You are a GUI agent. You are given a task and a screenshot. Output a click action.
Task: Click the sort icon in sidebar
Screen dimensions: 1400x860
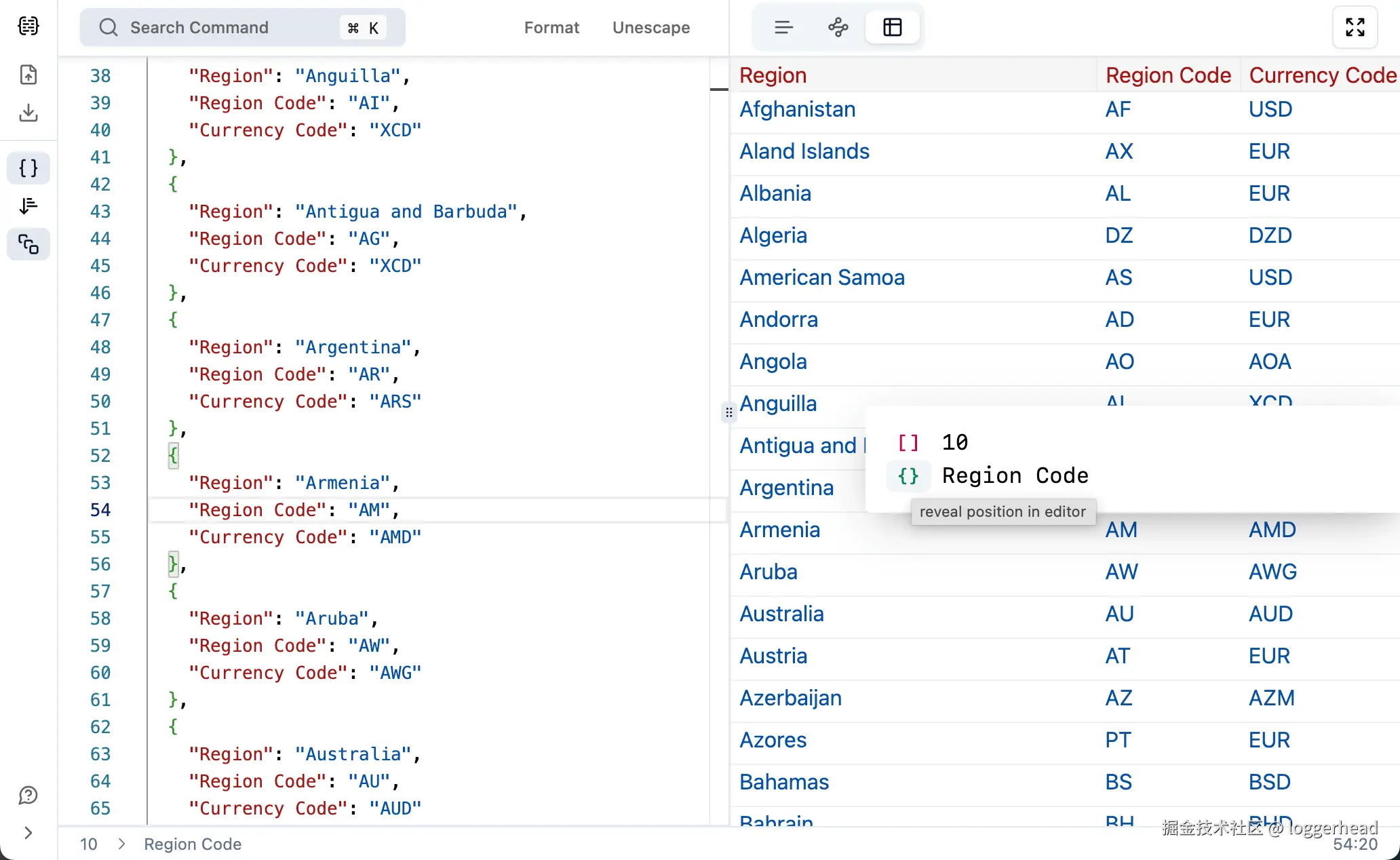(28, 206)
